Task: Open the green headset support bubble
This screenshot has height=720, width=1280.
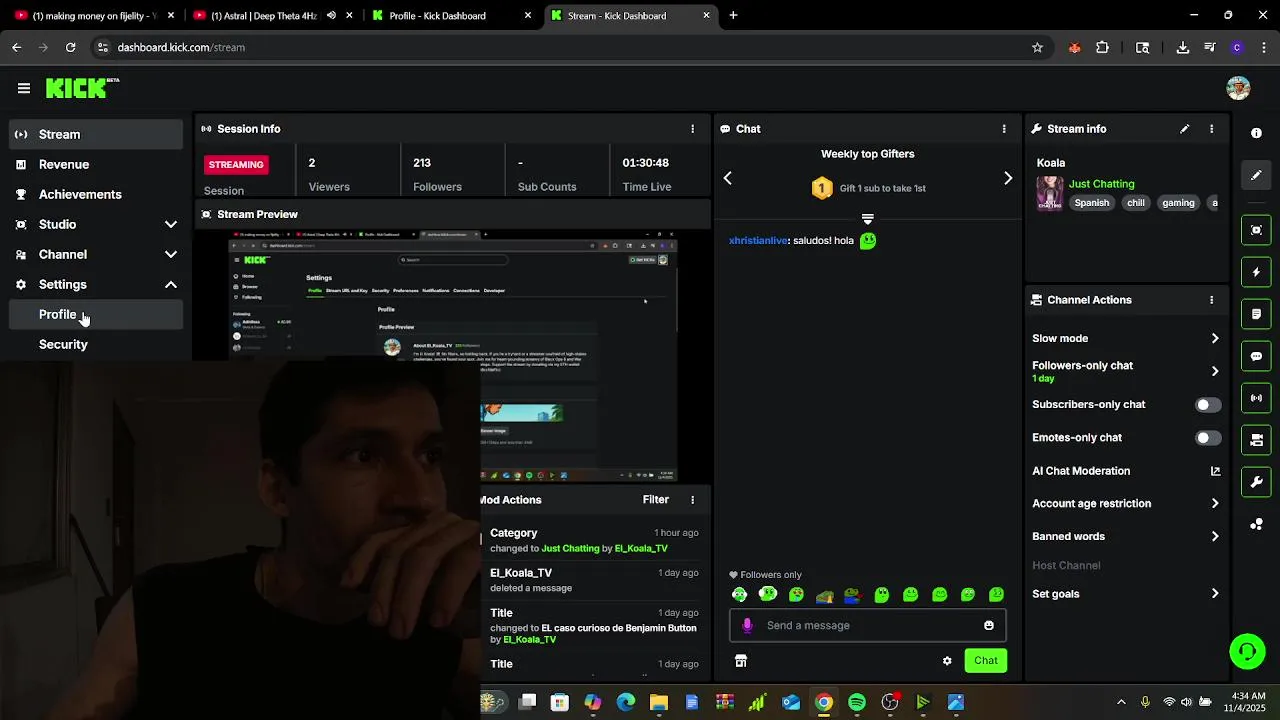Action: (1247, 652)
